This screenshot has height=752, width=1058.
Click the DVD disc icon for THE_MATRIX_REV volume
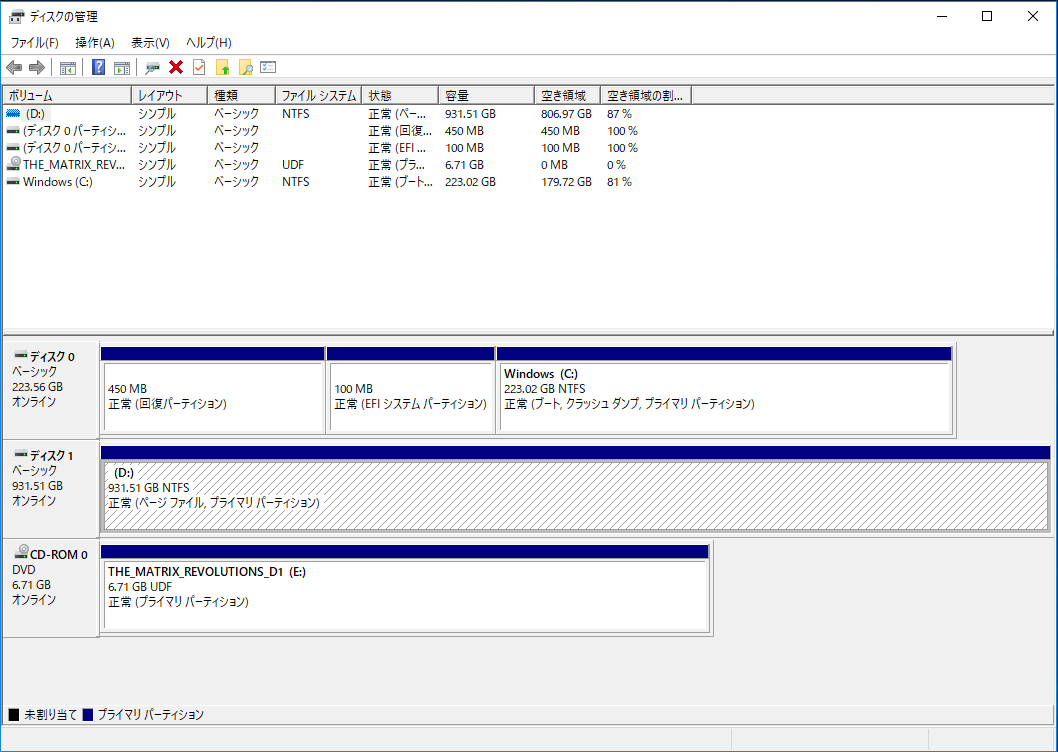tap(13, 164)
